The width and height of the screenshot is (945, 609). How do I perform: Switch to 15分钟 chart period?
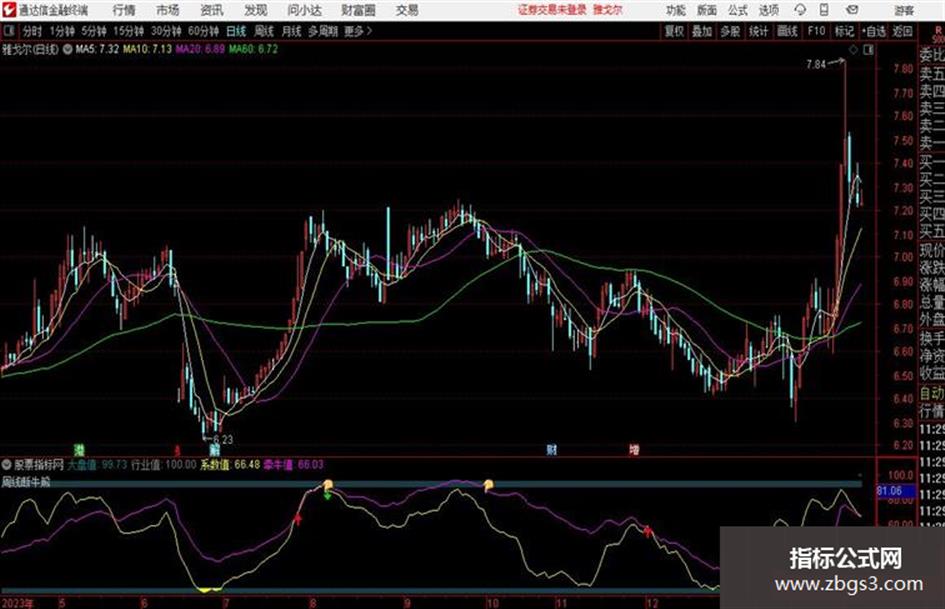point(128,31)
